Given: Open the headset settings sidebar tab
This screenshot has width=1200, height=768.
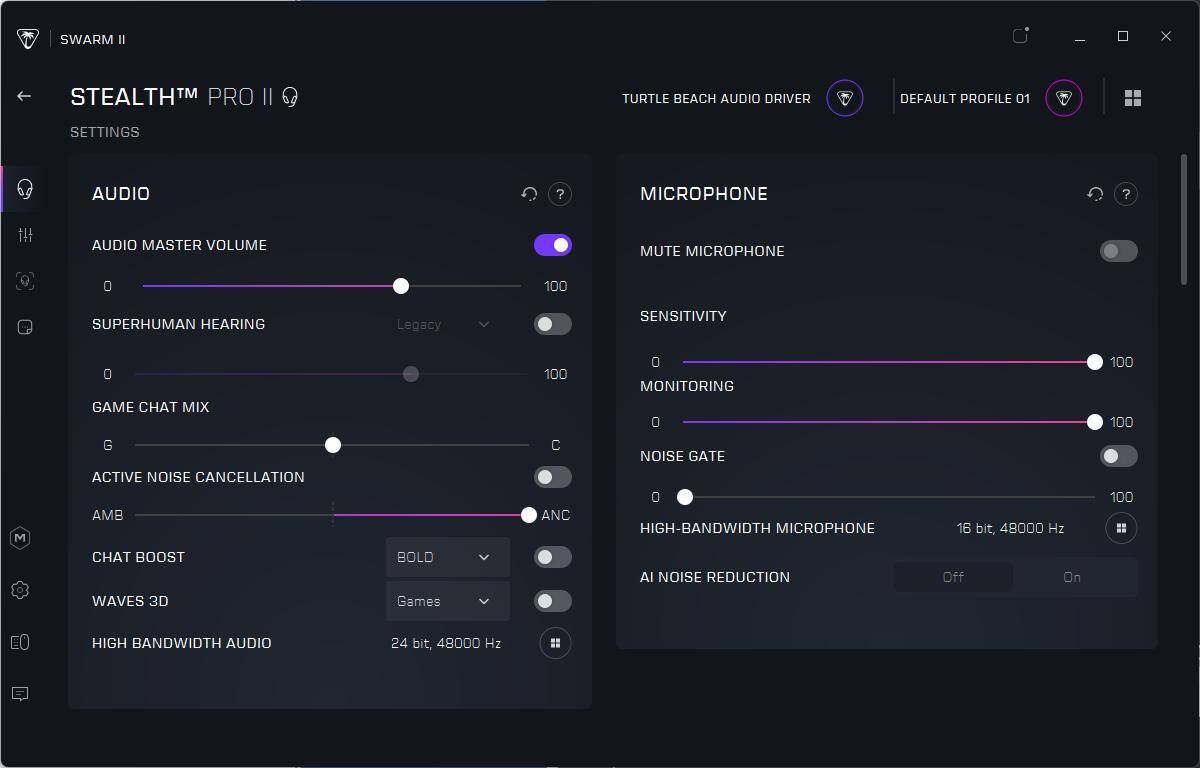Looking at the screenshot, I should (25, 189).
